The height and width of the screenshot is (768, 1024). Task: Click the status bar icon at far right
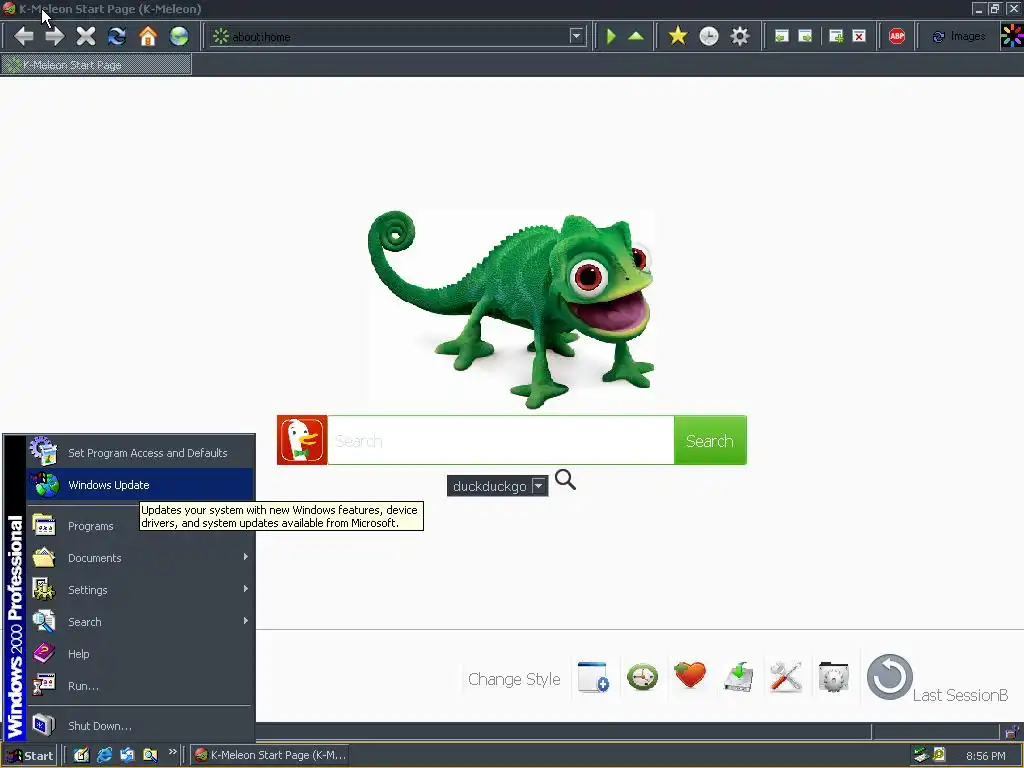1012,731
